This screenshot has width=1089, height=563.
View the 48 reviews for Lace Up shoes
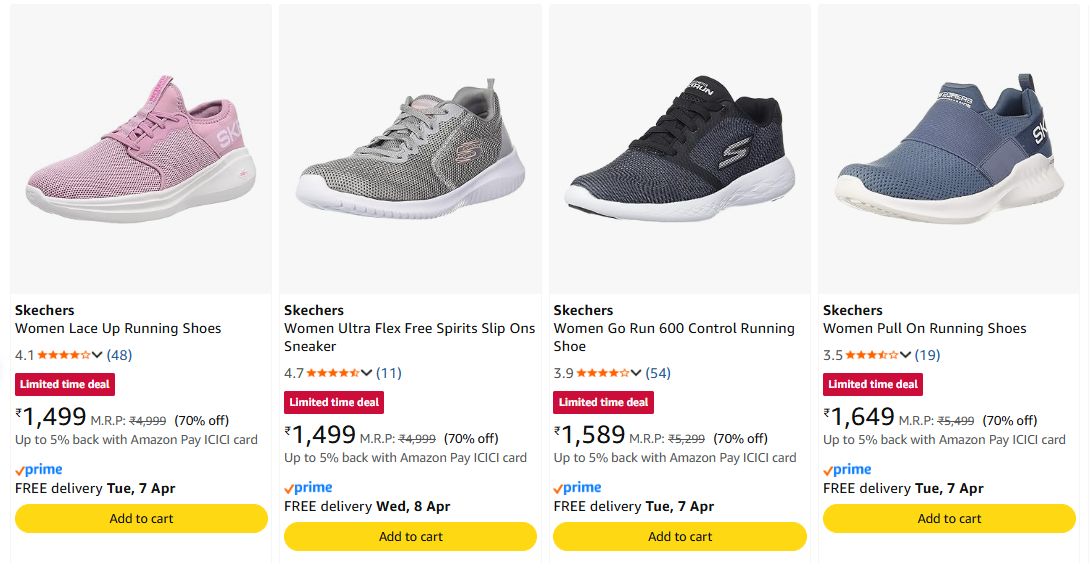120,355
